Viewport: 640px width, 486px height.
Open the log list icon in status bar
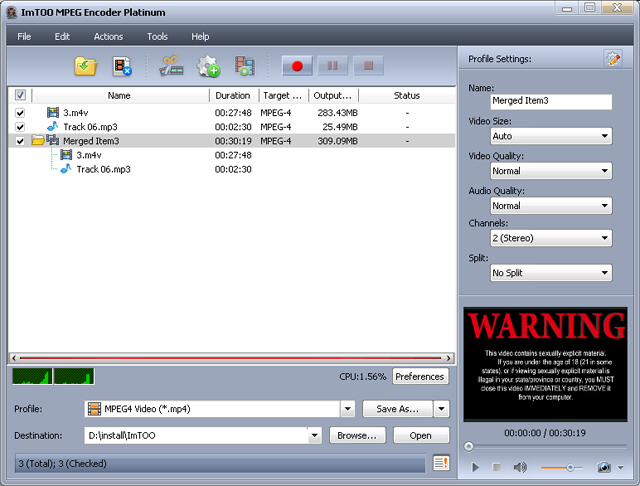[x=441, y=463]
